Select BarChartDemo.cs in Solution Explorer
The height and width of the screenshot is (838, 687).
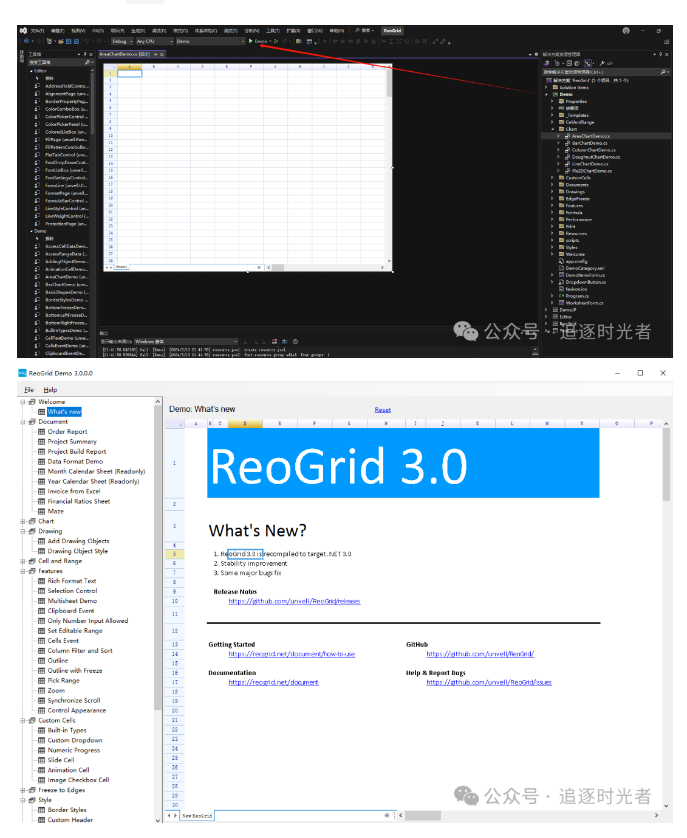pyautogui.click(x=589, y=143)
